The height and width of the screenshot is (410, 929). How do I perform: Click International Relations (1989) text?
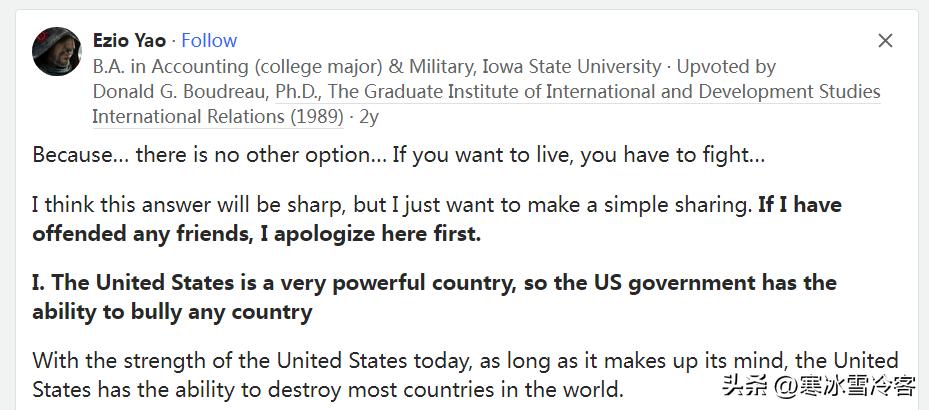[217, 116]
